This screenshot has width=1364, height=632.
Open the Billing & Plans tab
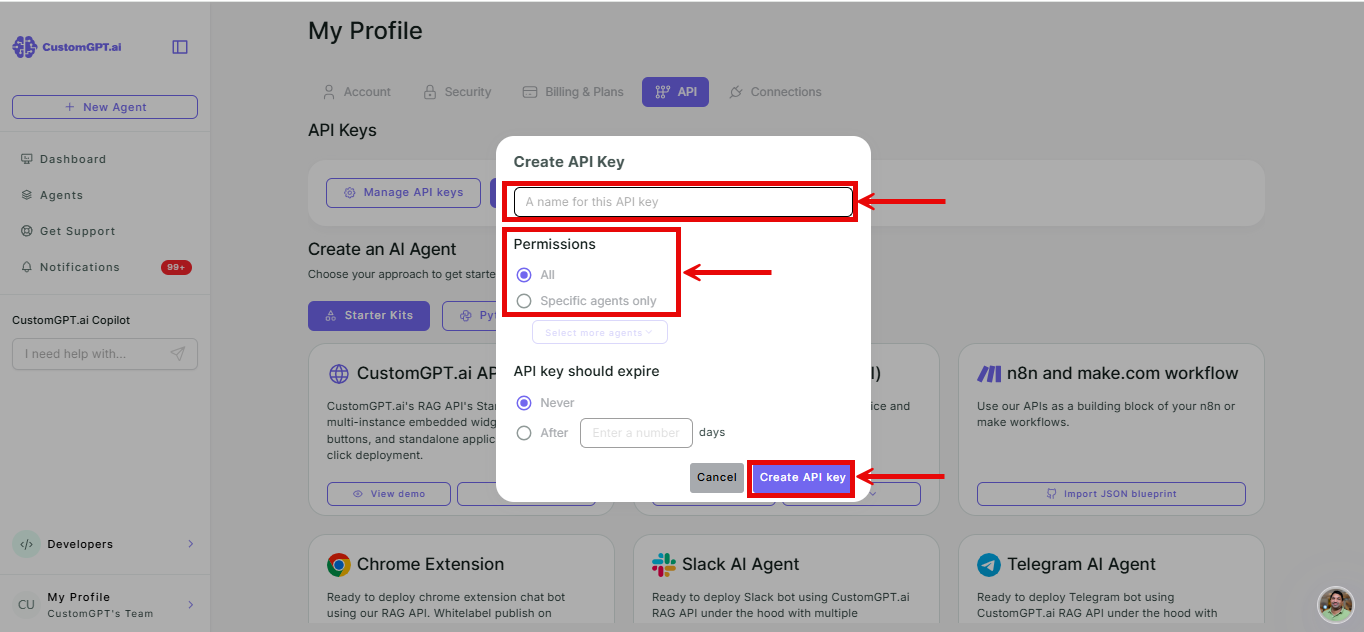coord(573,92)
